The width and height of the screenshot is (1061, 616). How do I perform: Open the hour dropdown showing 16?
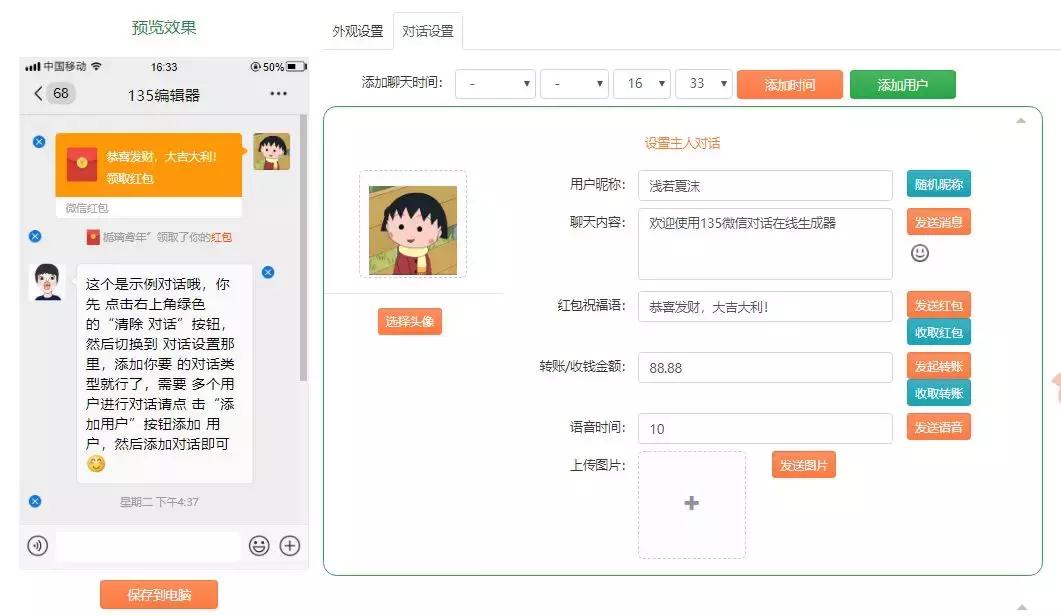[x=641, y=84]
